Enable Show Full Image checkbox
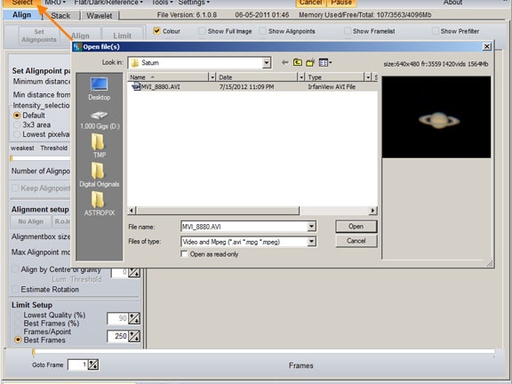Image resolution: width=512 pixels, height=384 pixels. (202, 31)
